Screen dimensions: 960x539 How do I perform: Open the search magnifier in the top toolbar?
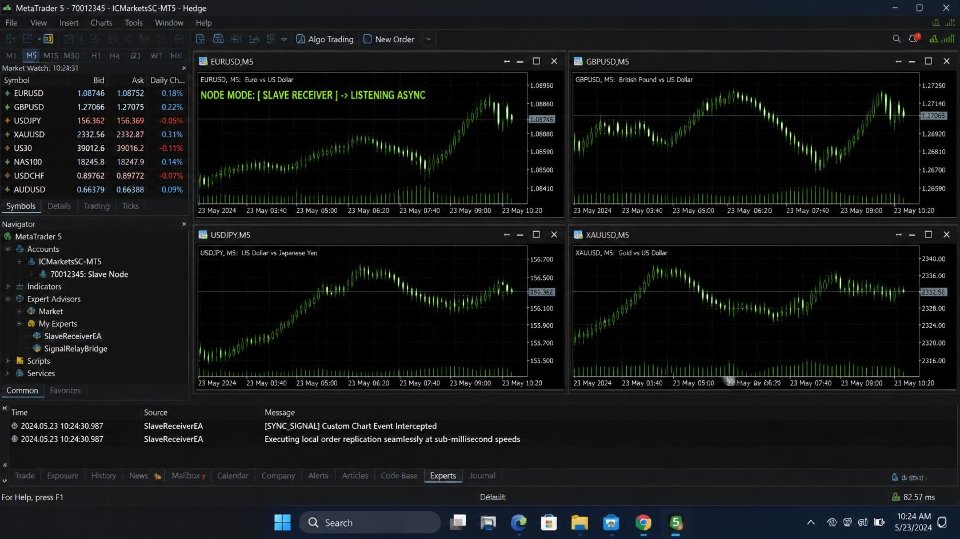click(896, 39)
